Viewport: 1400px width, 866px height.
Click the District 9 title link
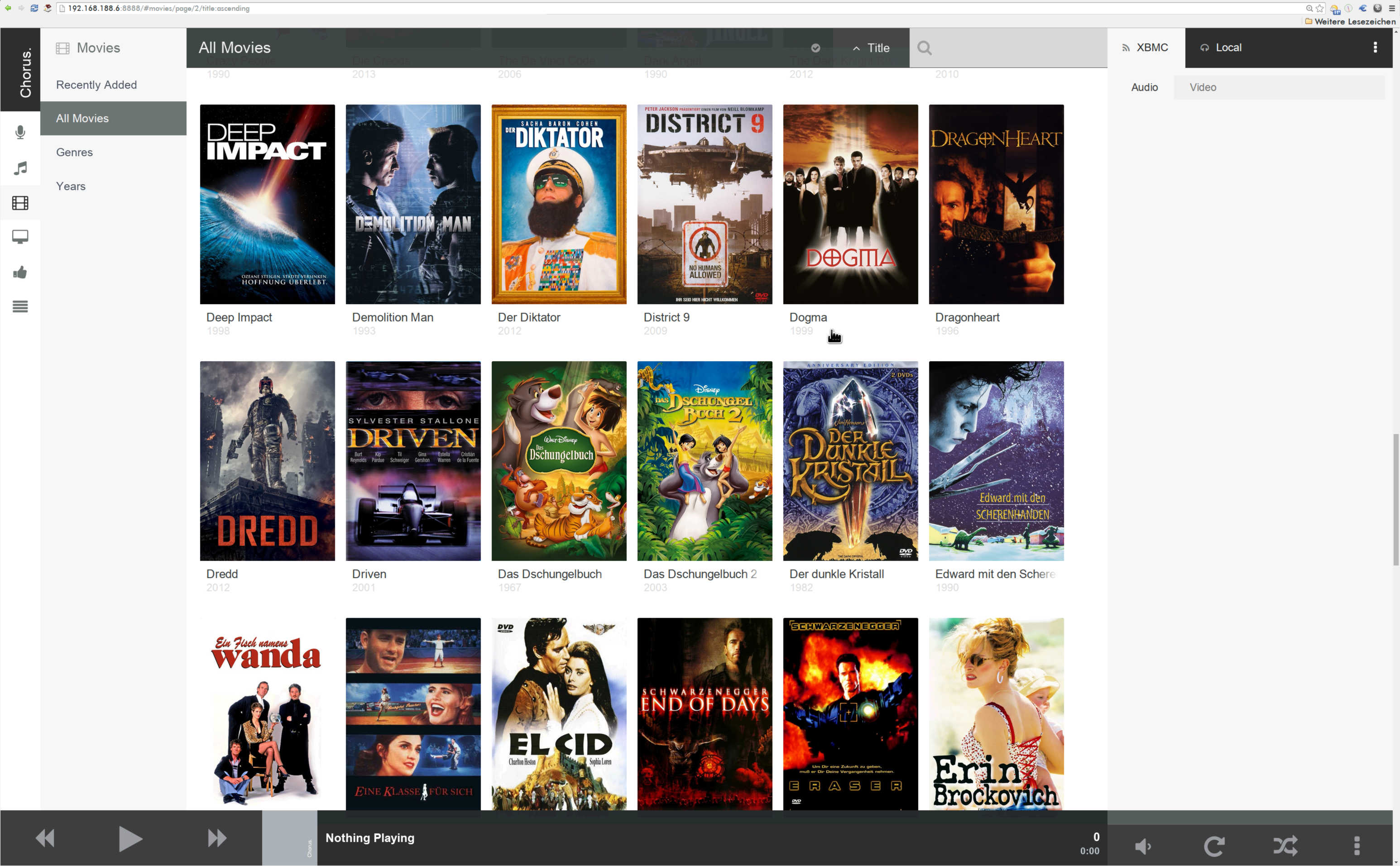click(666, 317)
